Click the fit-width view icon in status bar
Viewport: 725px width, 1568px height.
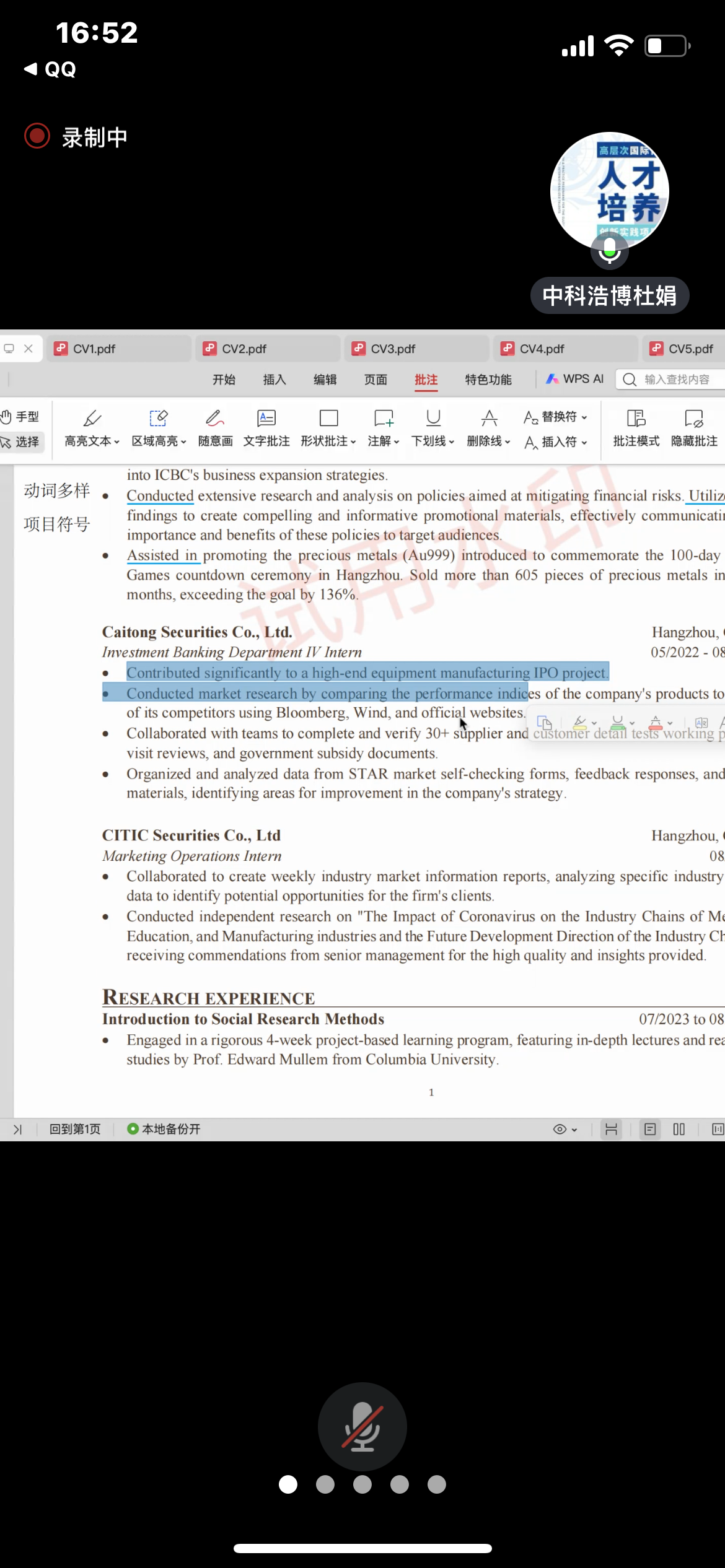(x=611, y=1130)
